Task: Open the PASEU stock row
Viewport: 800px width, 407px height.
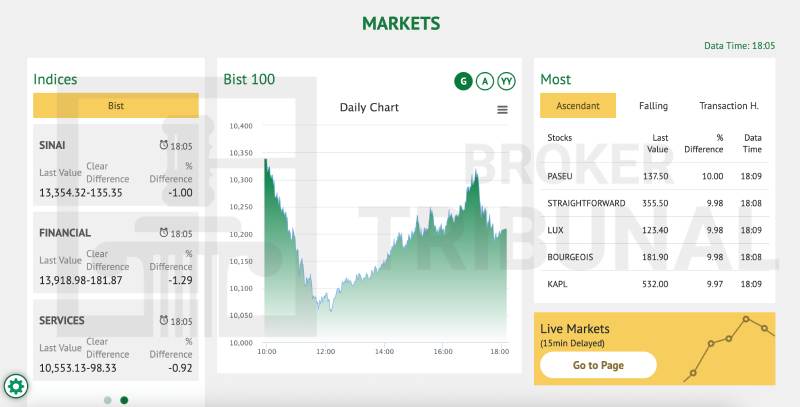Action: click(x=654, y=176)
